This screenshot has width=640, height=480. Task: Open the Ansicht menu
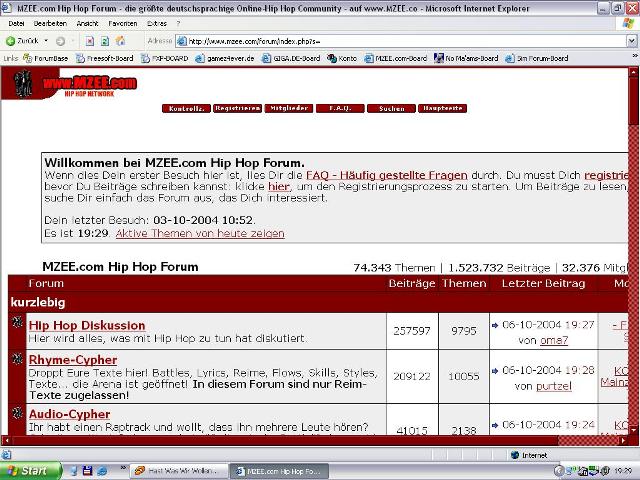87,24
